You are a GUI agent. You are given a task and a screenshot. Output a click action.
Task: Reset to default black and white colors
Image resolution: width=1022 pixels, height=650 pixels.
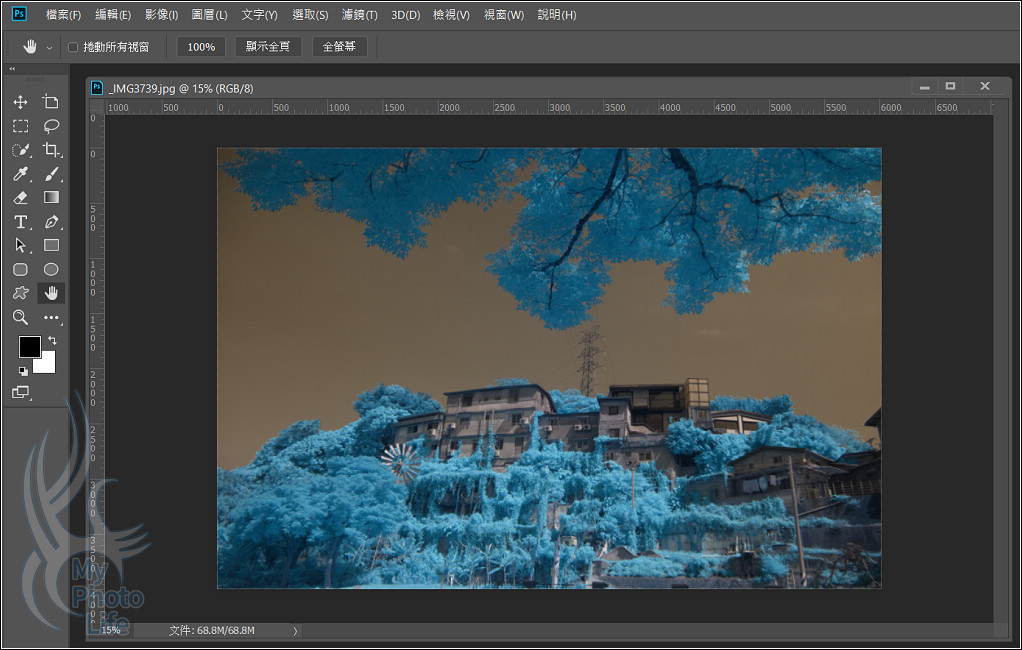click(22, 370)
